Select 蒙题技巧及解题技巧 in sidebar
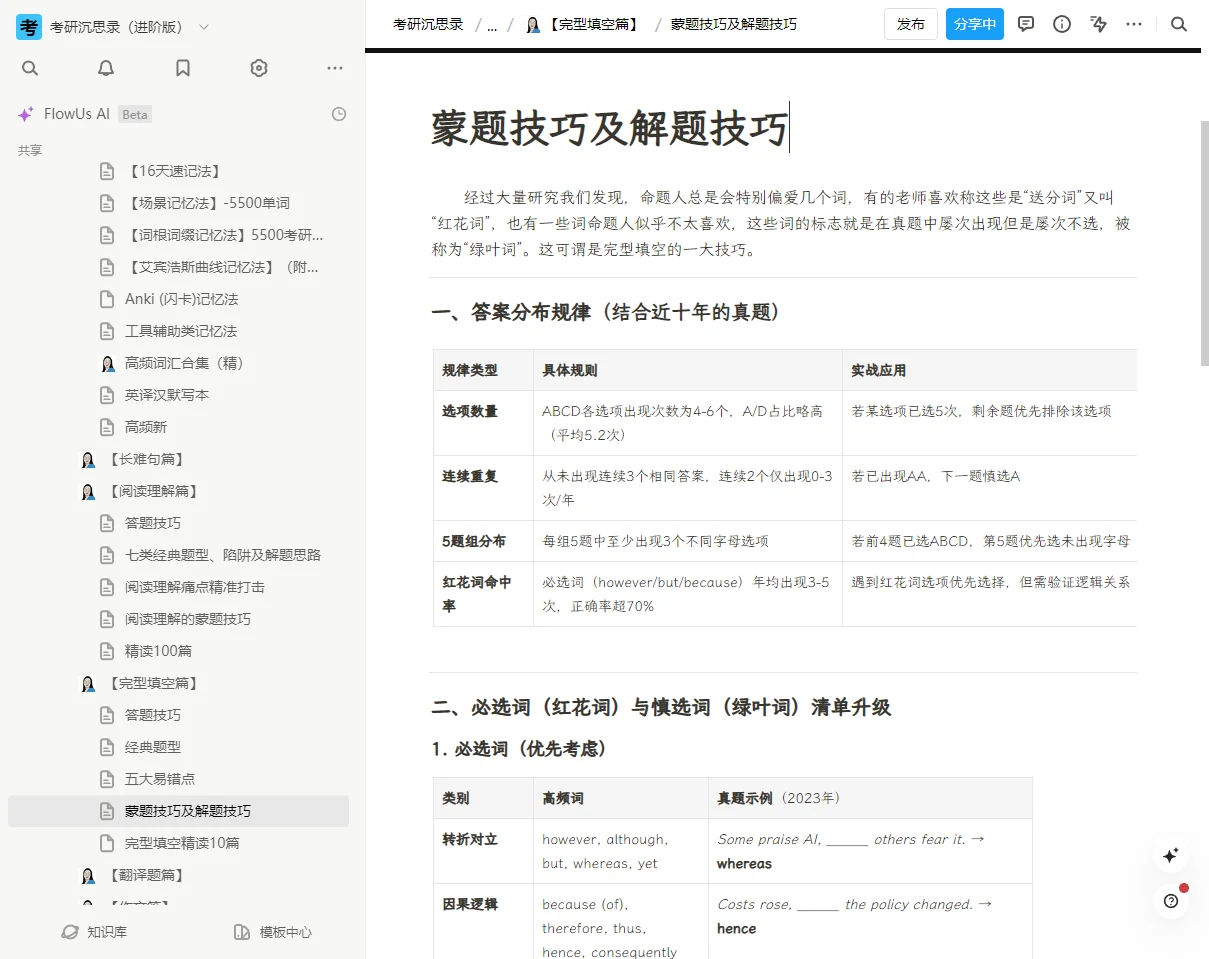 [x=178, y=811]
